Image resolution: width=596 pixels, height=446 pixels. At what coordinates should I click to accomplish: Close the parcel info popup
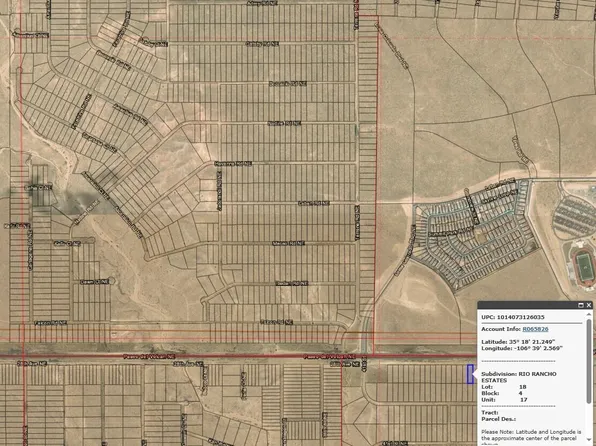tap(589, 305)
